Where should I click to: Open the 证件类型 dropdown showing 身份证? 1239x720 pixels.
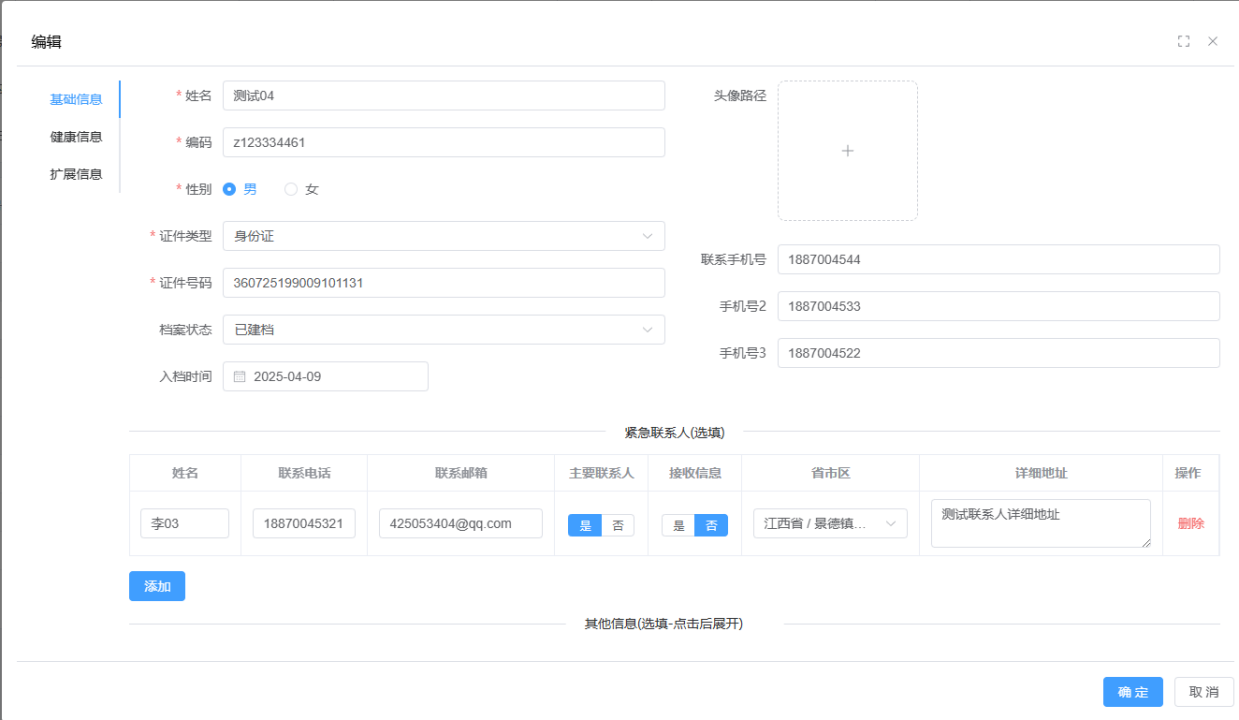(x=444, y=236)
